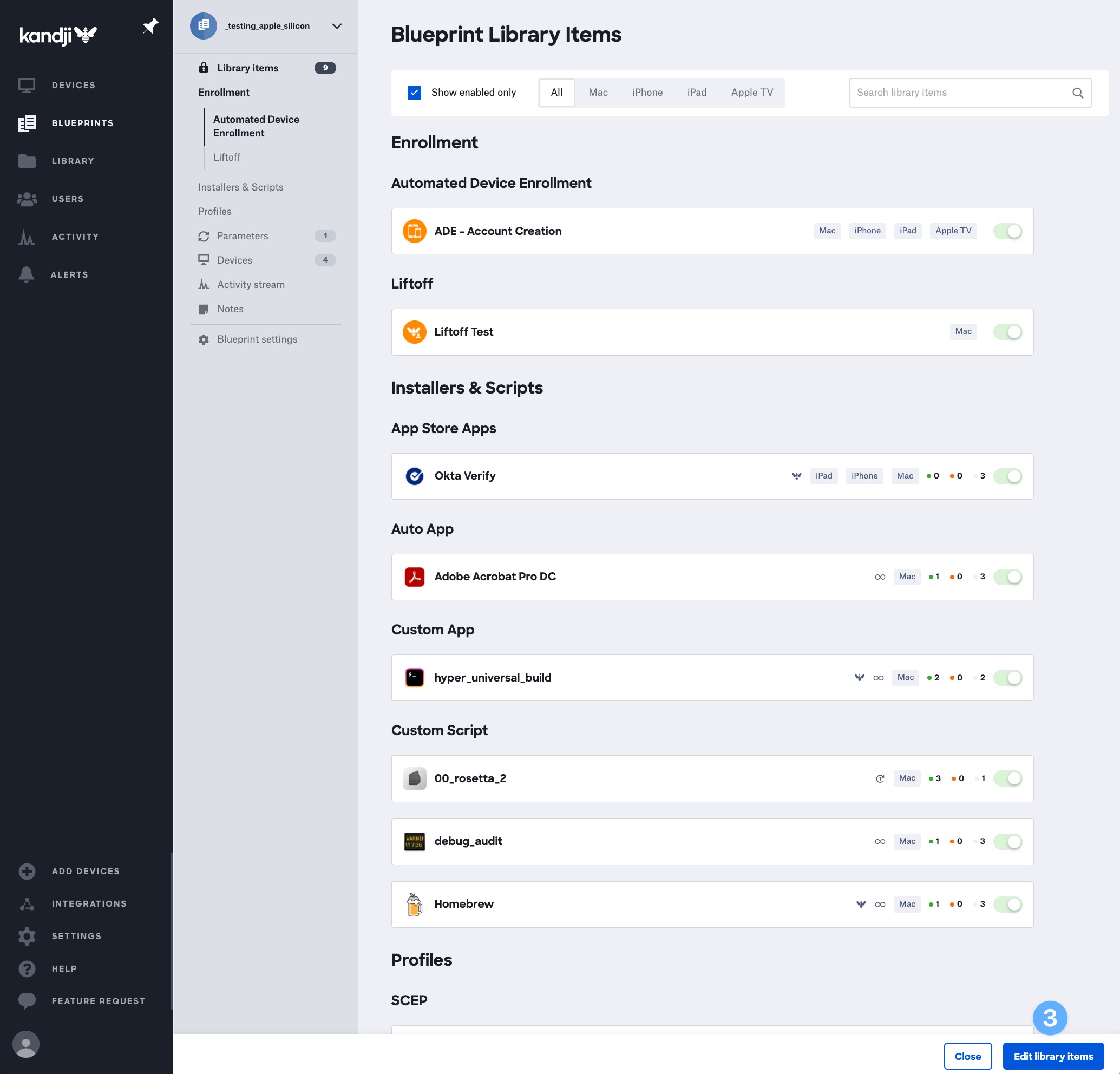Click the Okta Verify app icon
This screenshot has height=1074, width=1120.
pos(415,475)
